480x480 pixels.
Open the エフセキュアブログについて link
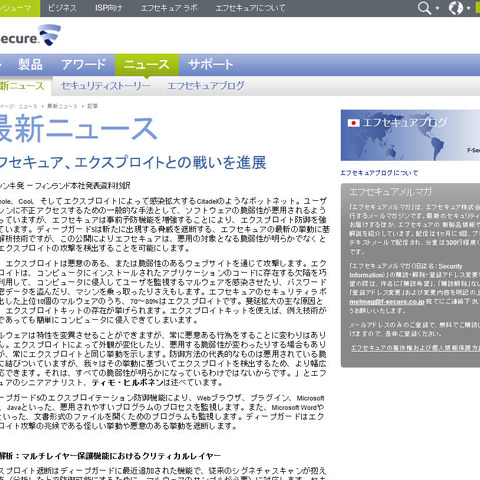[x=379, y=173]
